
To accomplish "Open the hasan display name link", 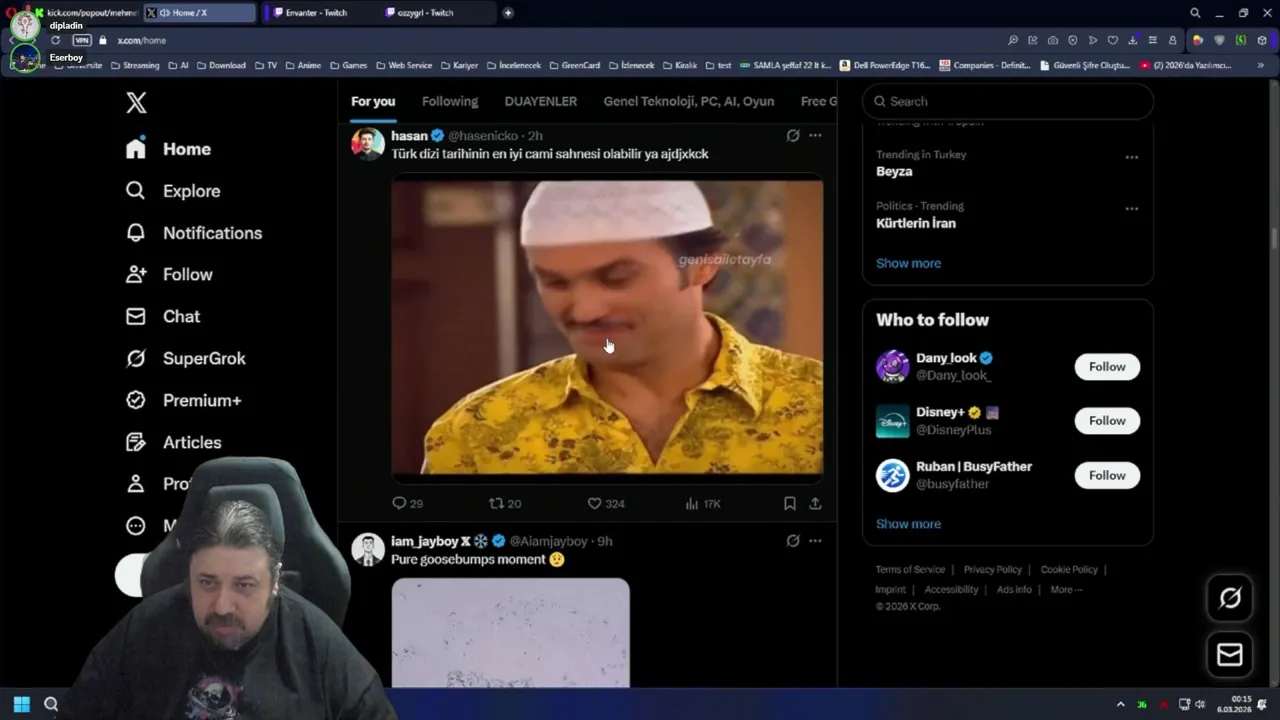I will click(x=409, y=136).
